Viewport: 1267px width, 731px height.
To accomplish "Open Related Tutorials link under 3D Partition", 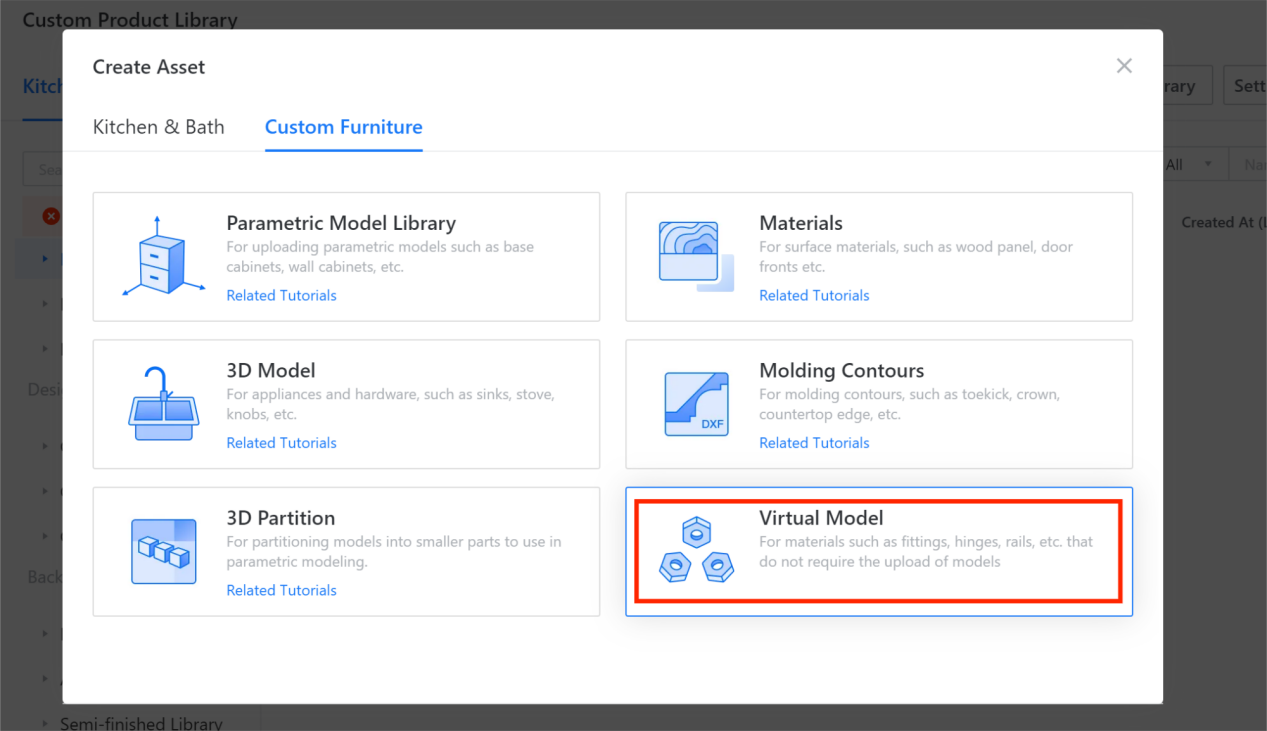I will (281, 590).
